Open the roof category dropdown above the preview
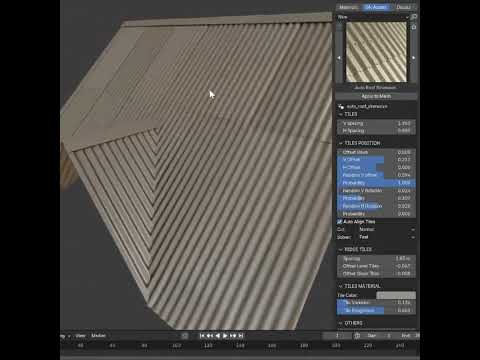The image size is (480, 360). tap(373, 17)
